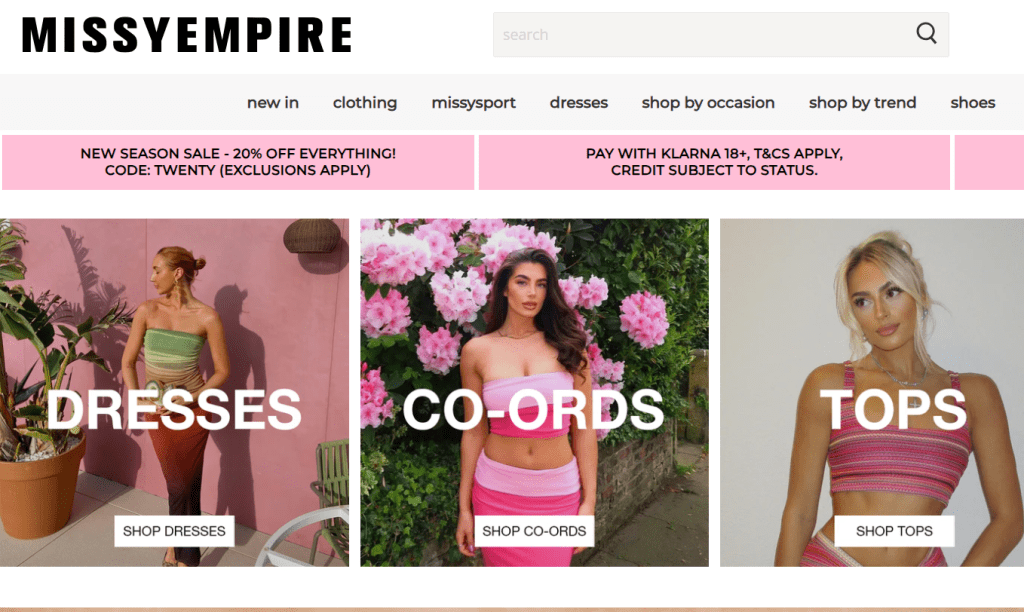
Task: Select the Dresses category image
Action: pyautogui.click(x=174, y=392)
